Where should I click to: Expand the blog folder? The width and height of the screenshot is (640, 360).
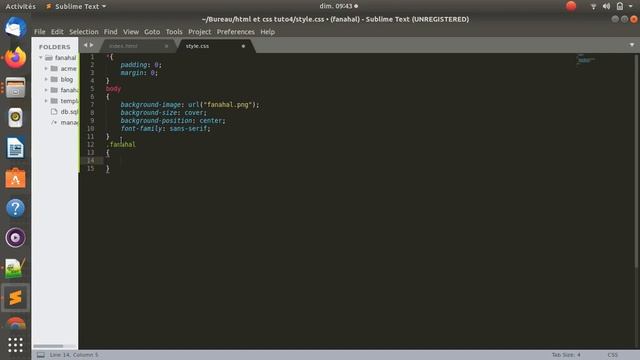[46, 79]
